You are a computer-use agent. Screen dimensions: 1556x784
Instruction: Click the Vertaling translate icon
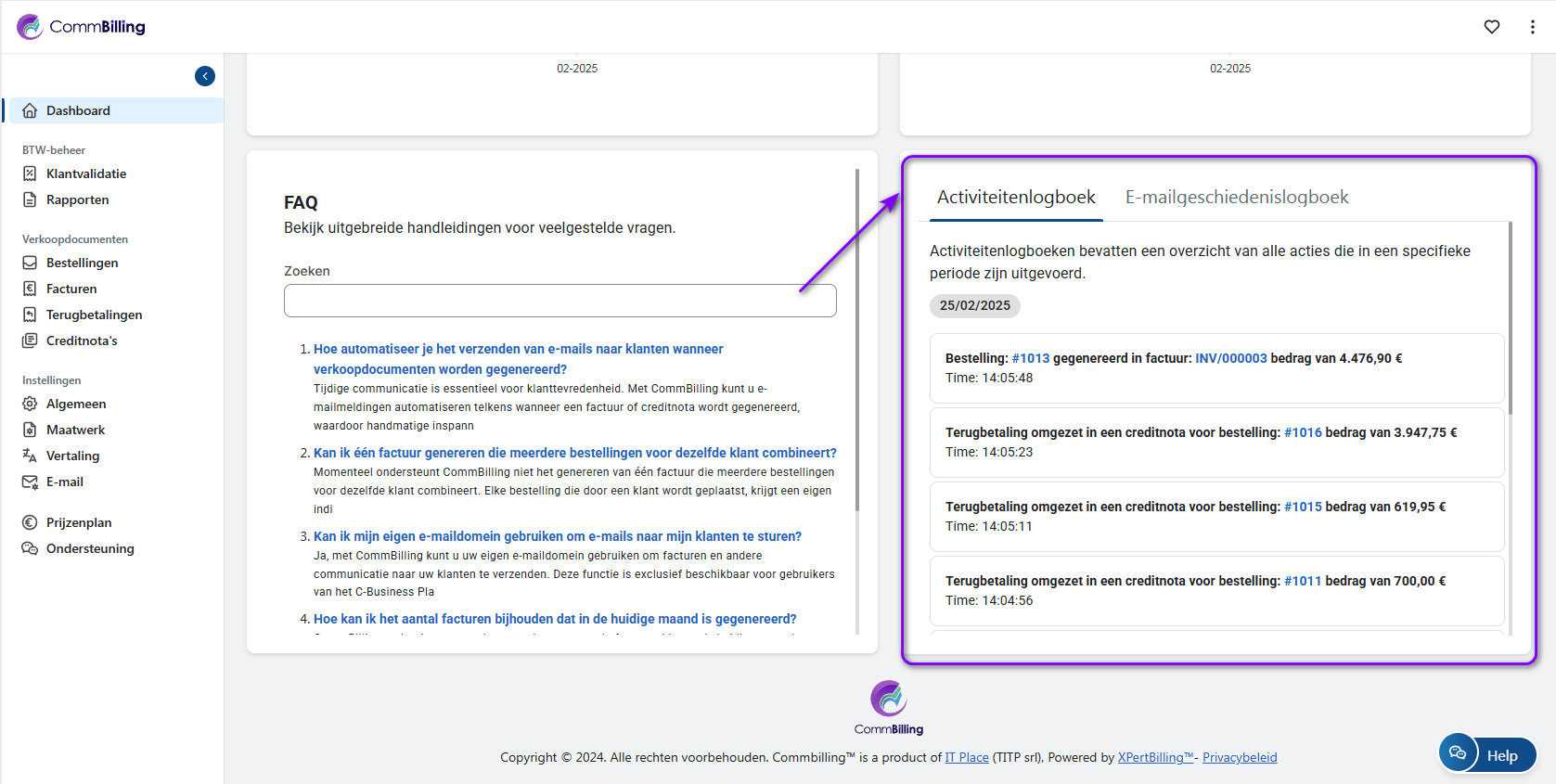30,456
